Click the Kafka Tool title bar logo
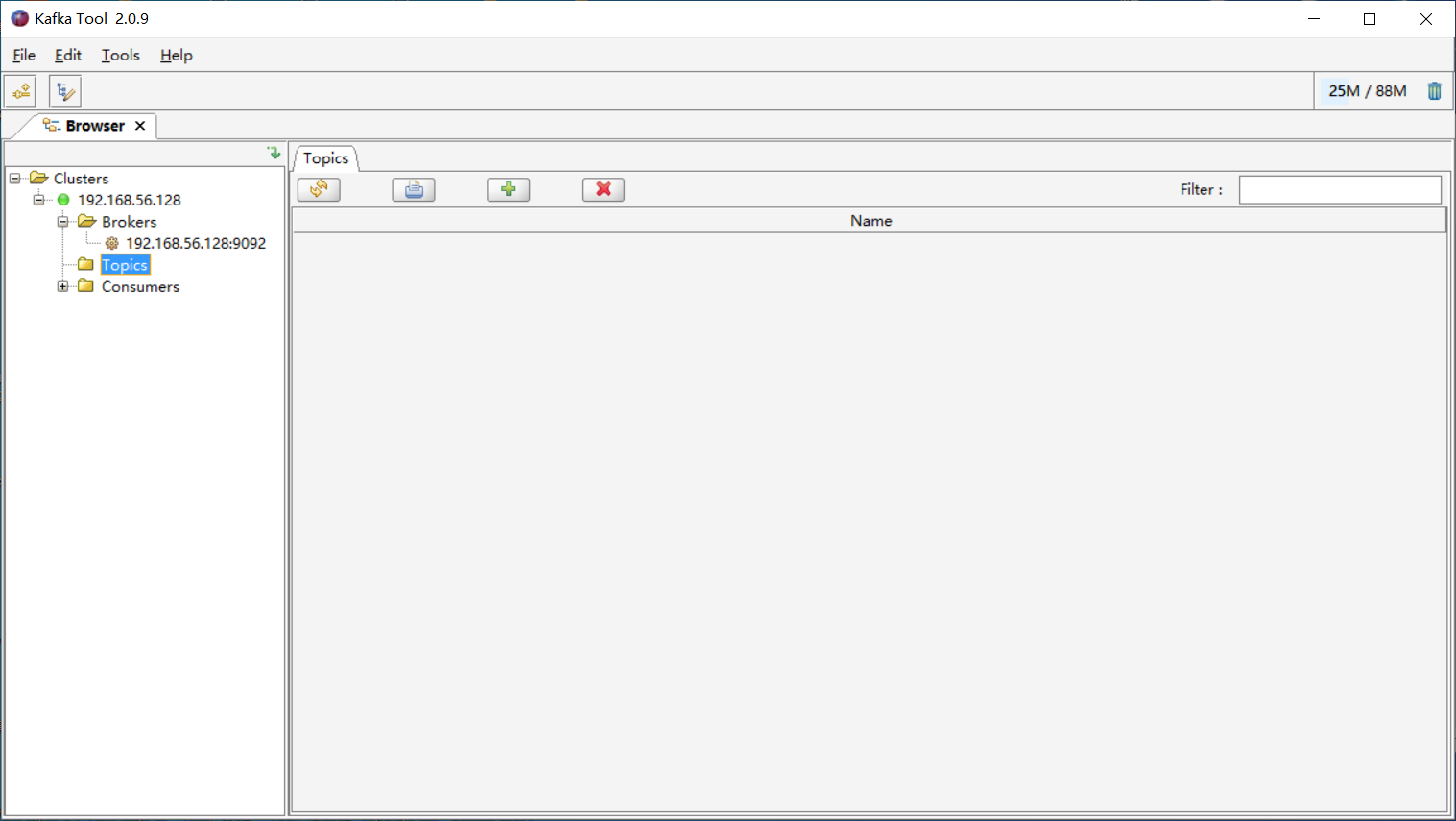 click(20, 18)
